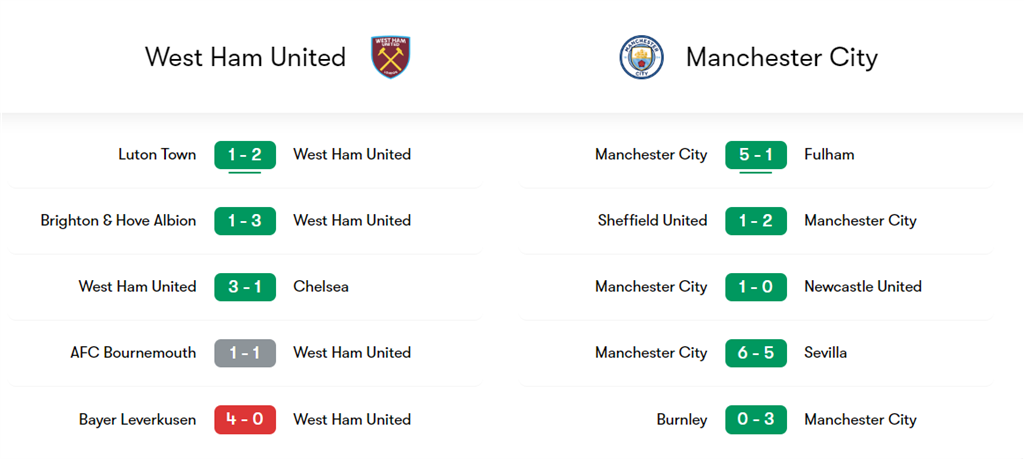Viewport: 1024px width, 459px height.
Task: Click the red 4 - 0 Leverkusen loss badge
Action: pos(245,420)
